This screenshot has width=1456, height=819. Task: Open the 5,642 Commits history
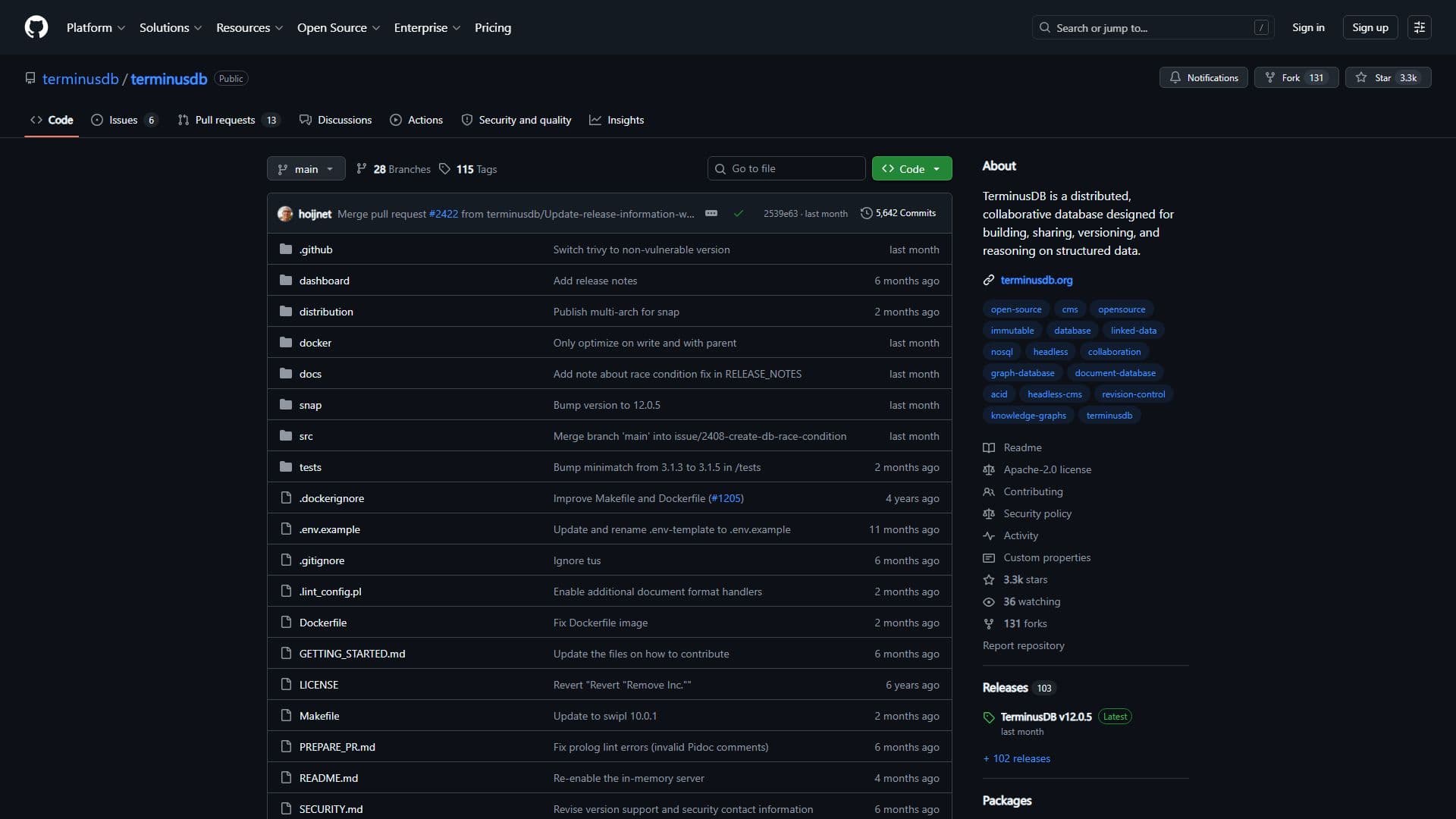[899, 213]
